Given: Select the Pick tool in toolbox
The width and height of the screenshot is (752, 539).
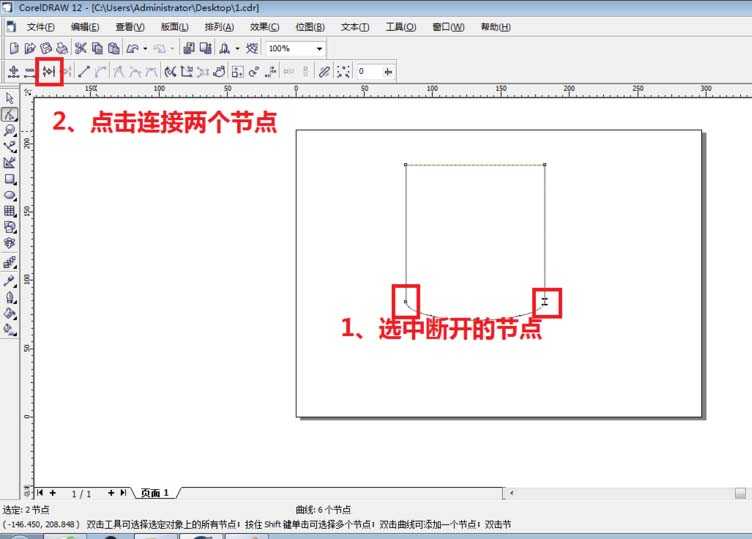Looking at the screenshot, I should click(10, 98).
